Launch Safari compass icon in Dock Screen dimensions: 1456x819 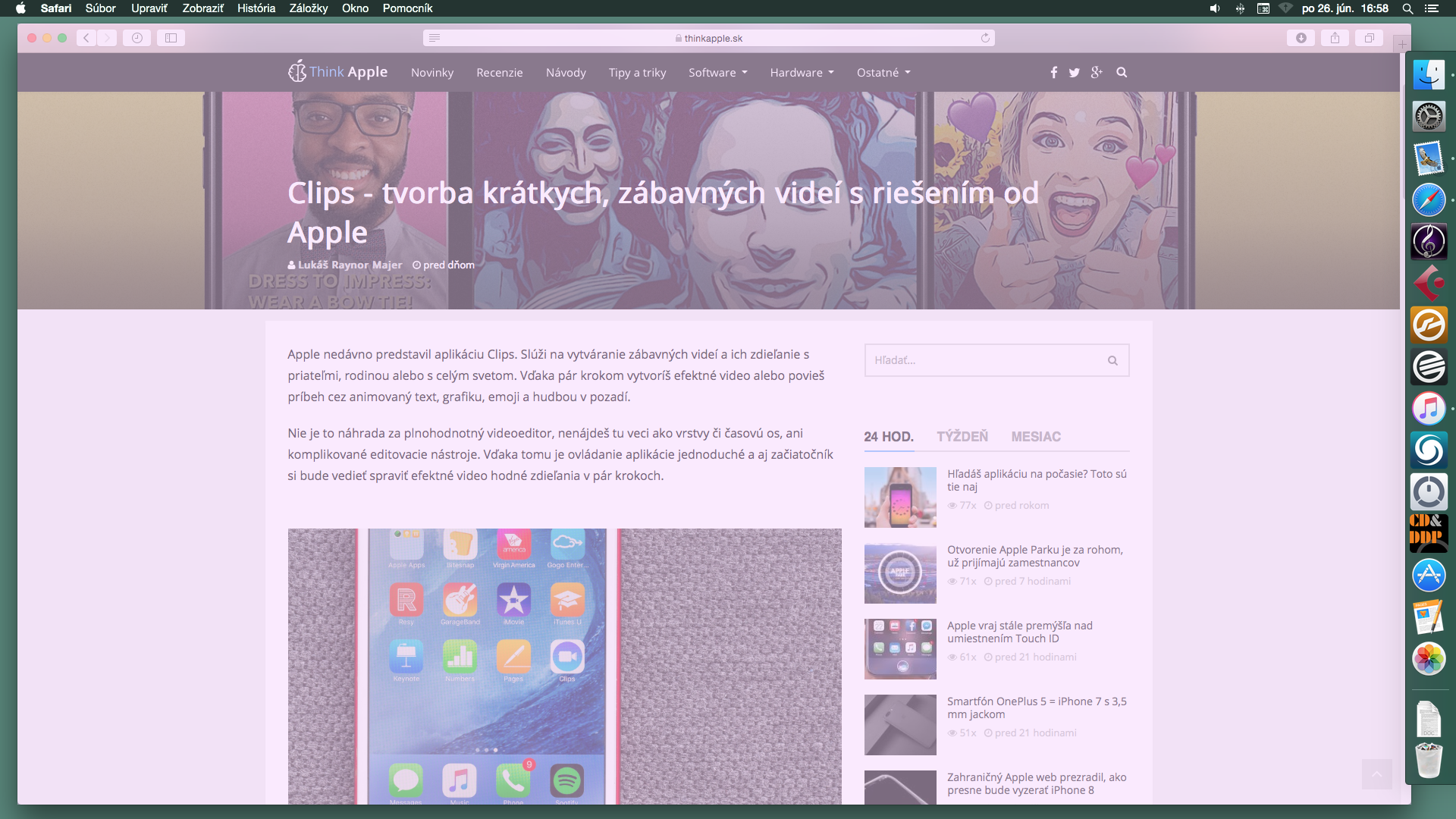(x=1429, y=200)
